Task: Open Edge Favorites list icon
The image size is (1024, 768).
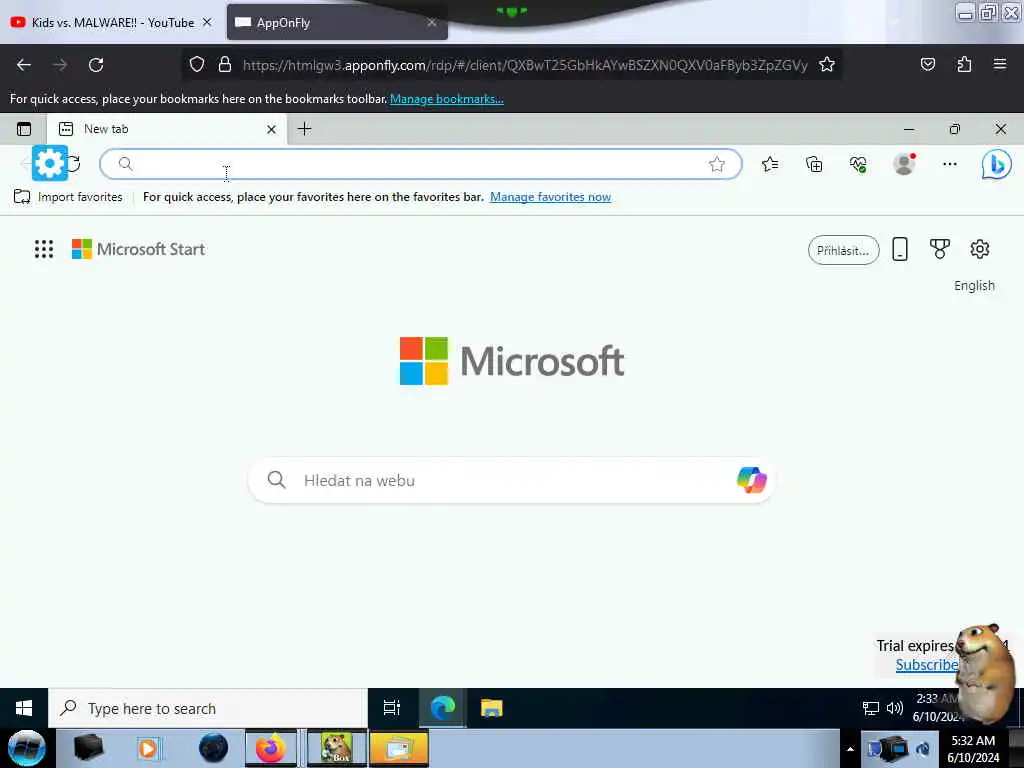Action: coord(770,164)
